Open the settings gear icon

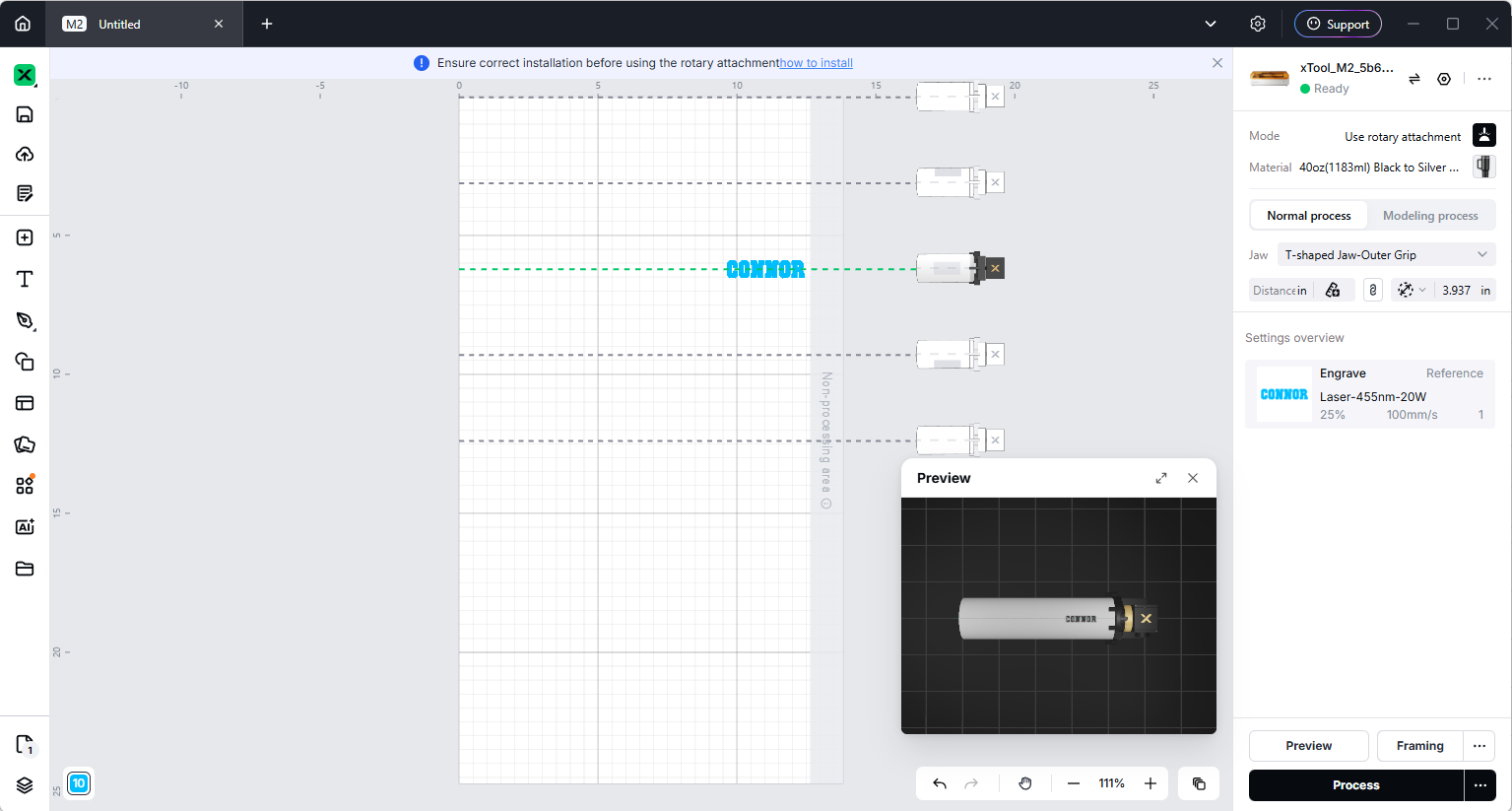[x=1257, y=24]
